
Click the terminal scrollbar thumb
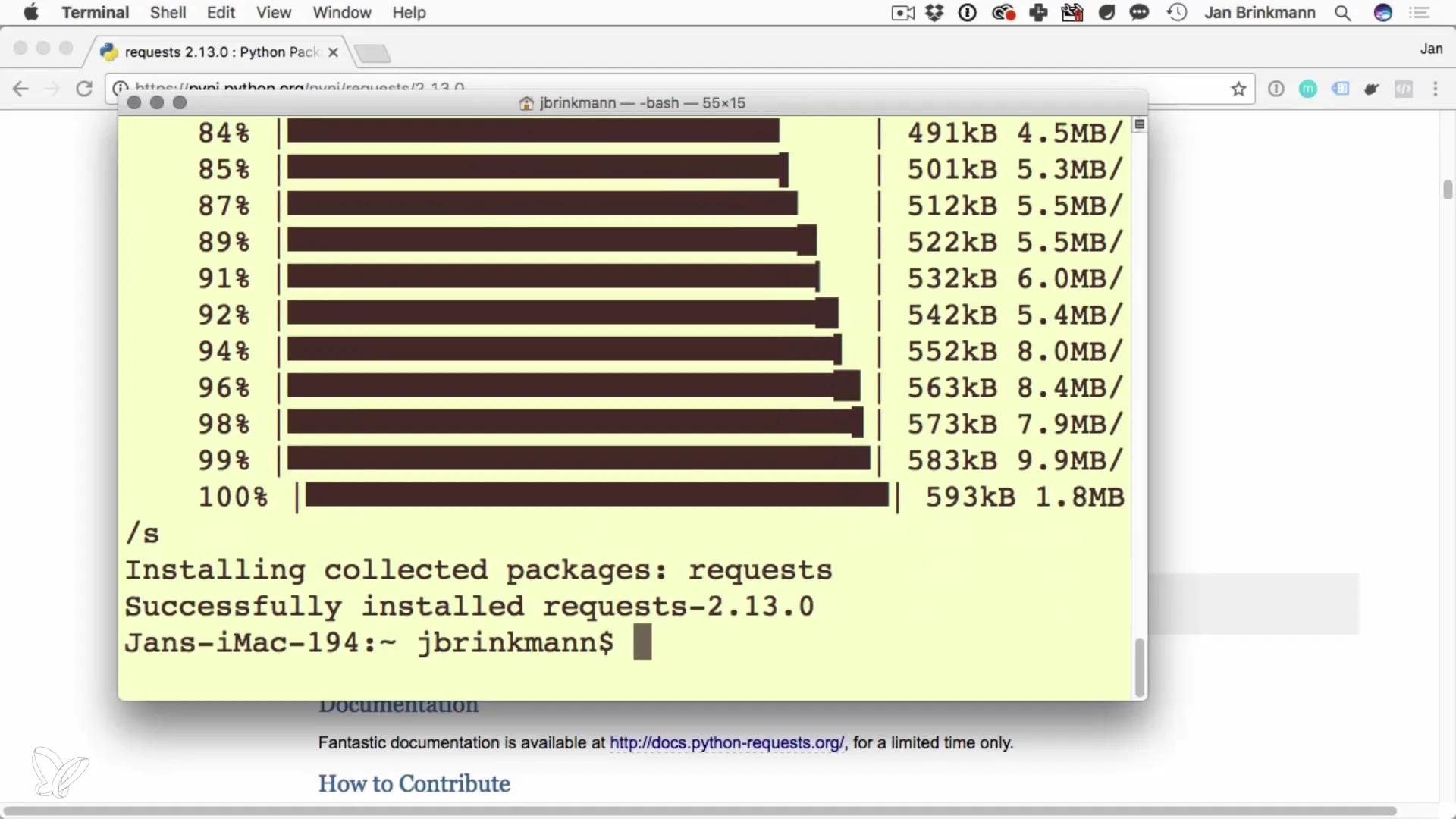tap(1139, 667)
